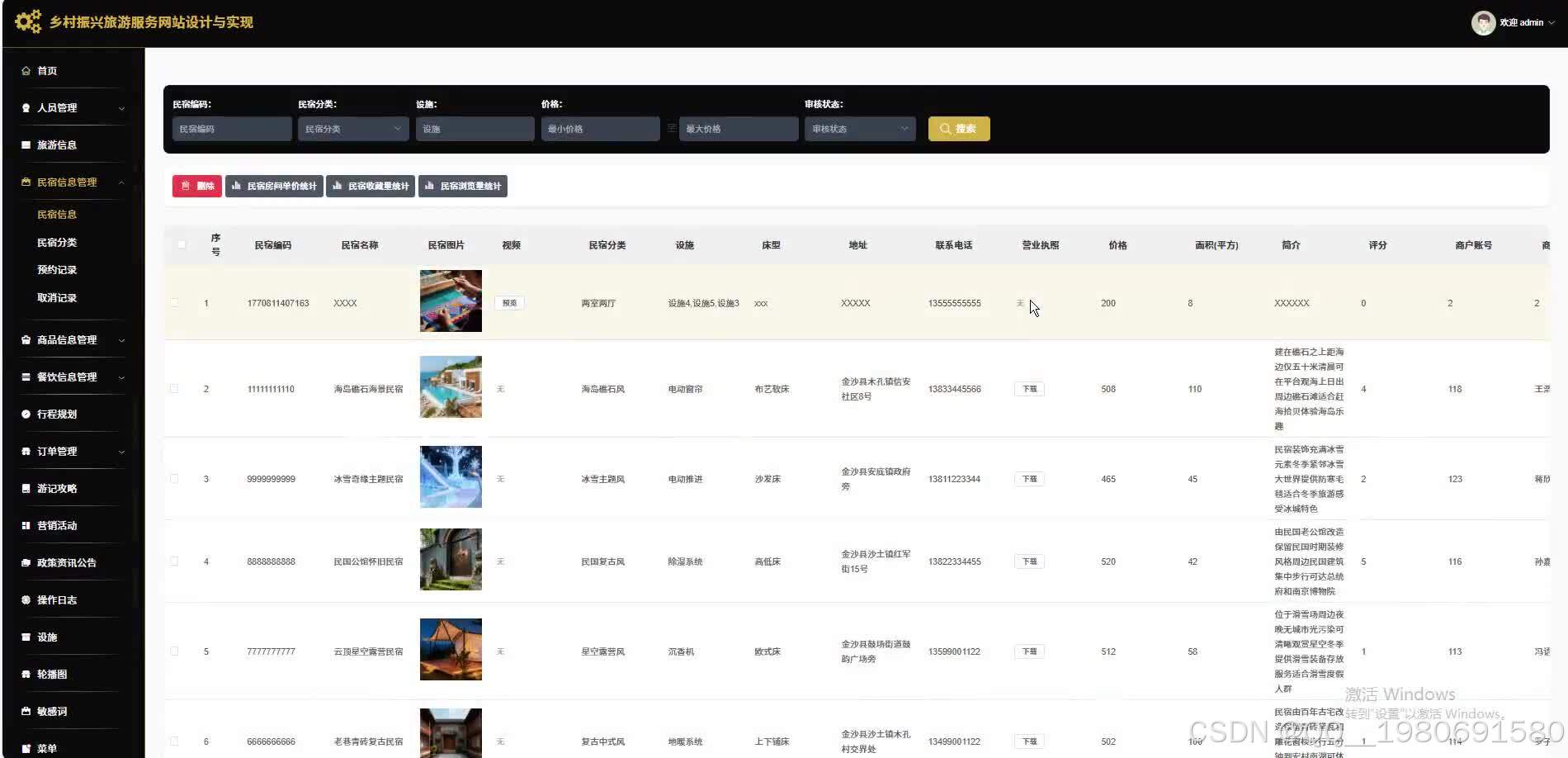Click the icon beside 旅游信息
Viewport: 1568px width, 758px height.
click(x=26, y=145)
